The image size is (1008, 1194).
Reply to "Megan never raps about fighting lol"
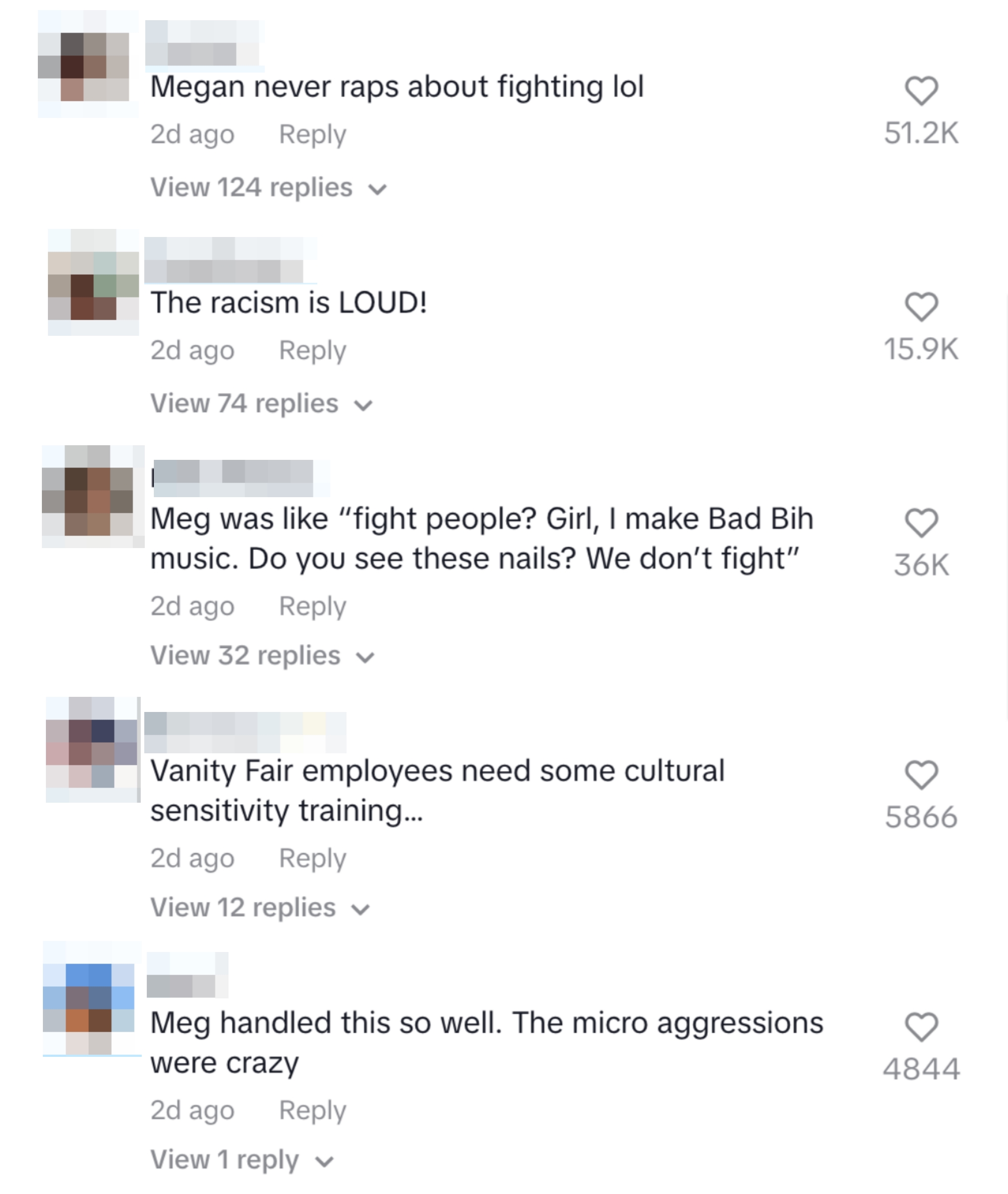[313, 135]
